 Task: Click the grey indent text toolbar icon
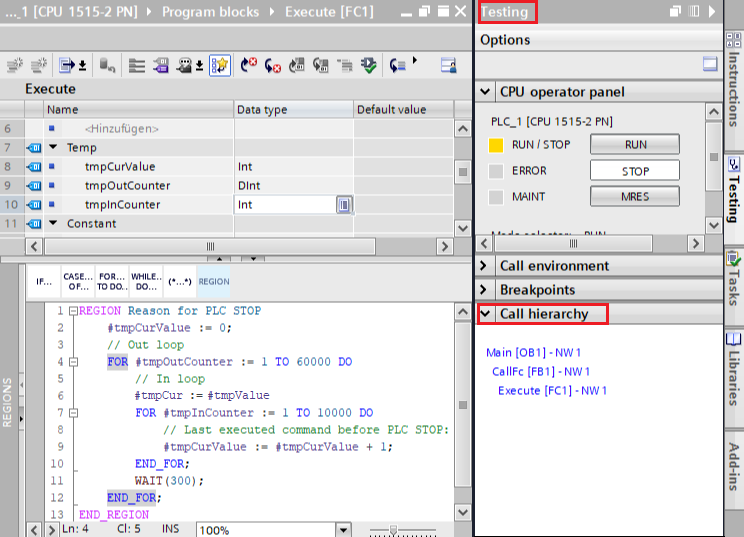point(344,65)
